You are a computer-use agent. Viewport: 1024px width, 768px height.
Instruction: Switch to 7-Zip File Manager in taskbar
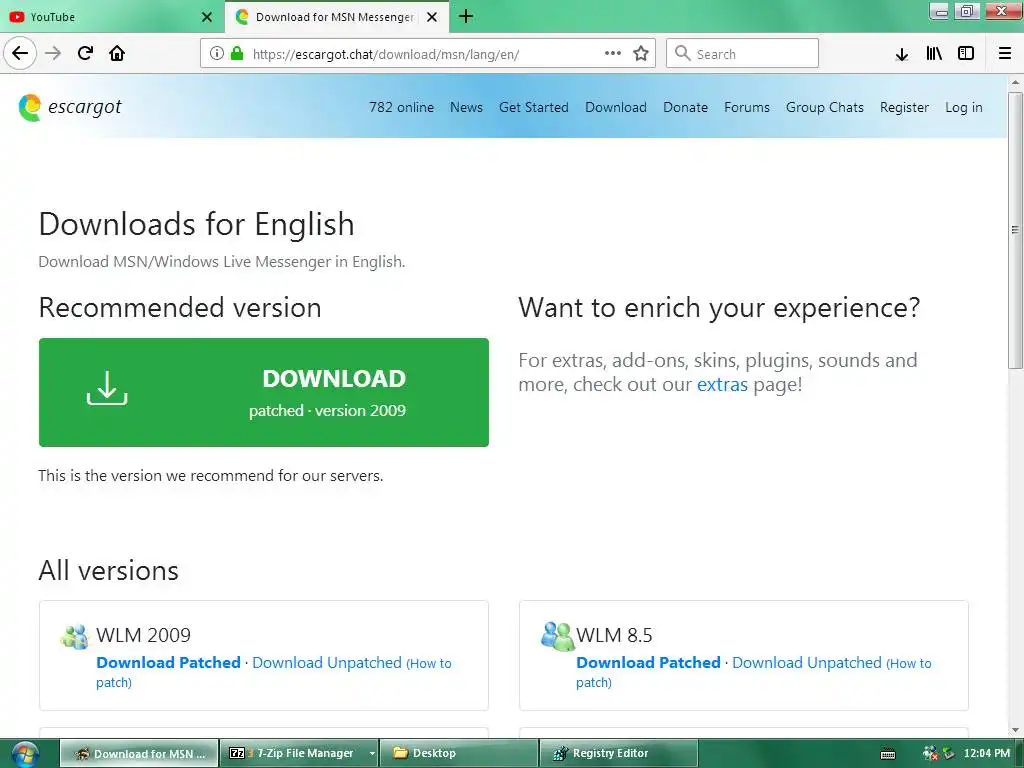pos(294,754)
